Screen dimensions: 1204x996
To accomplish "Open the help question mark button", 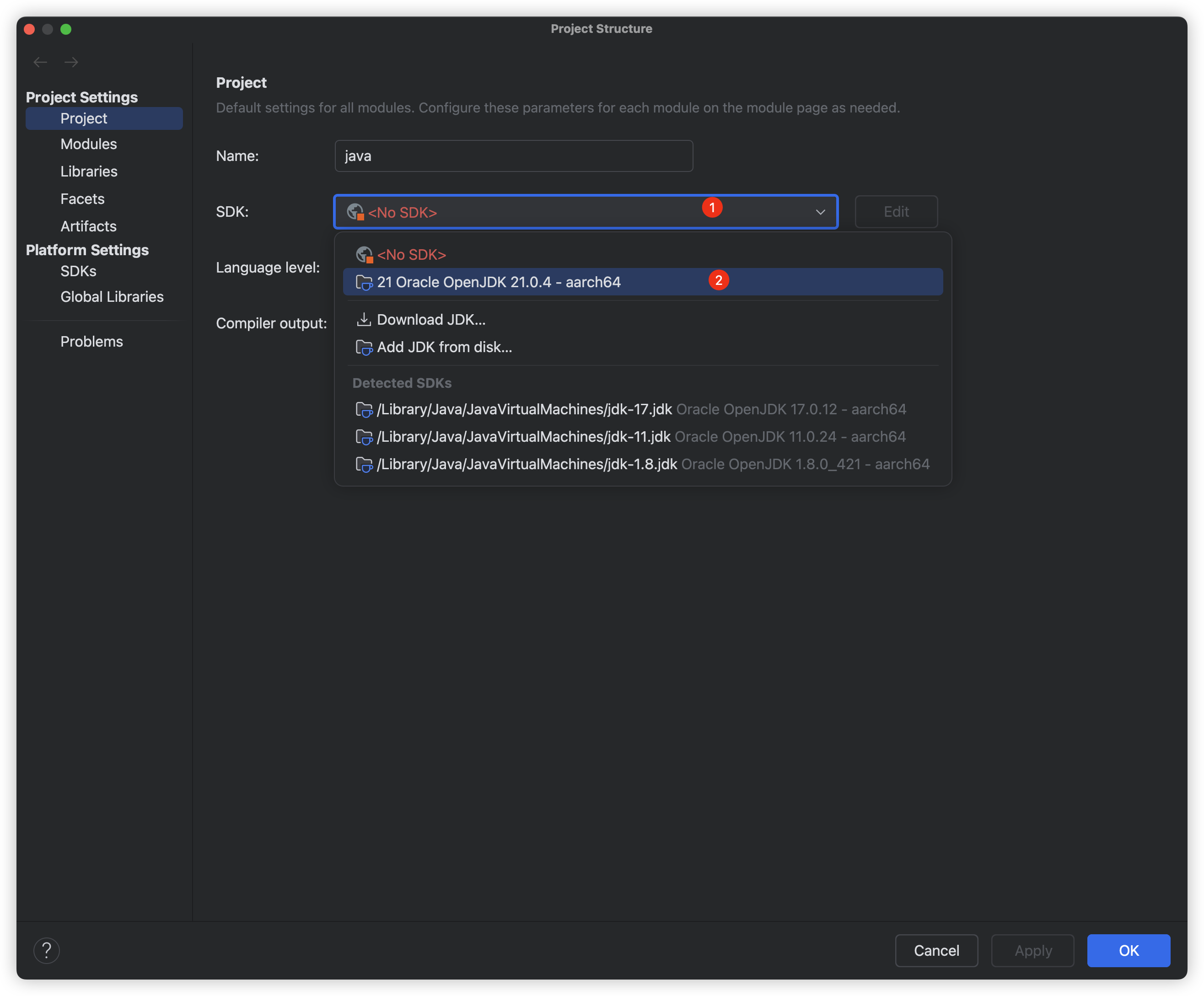I will click(x=47, y=951).
